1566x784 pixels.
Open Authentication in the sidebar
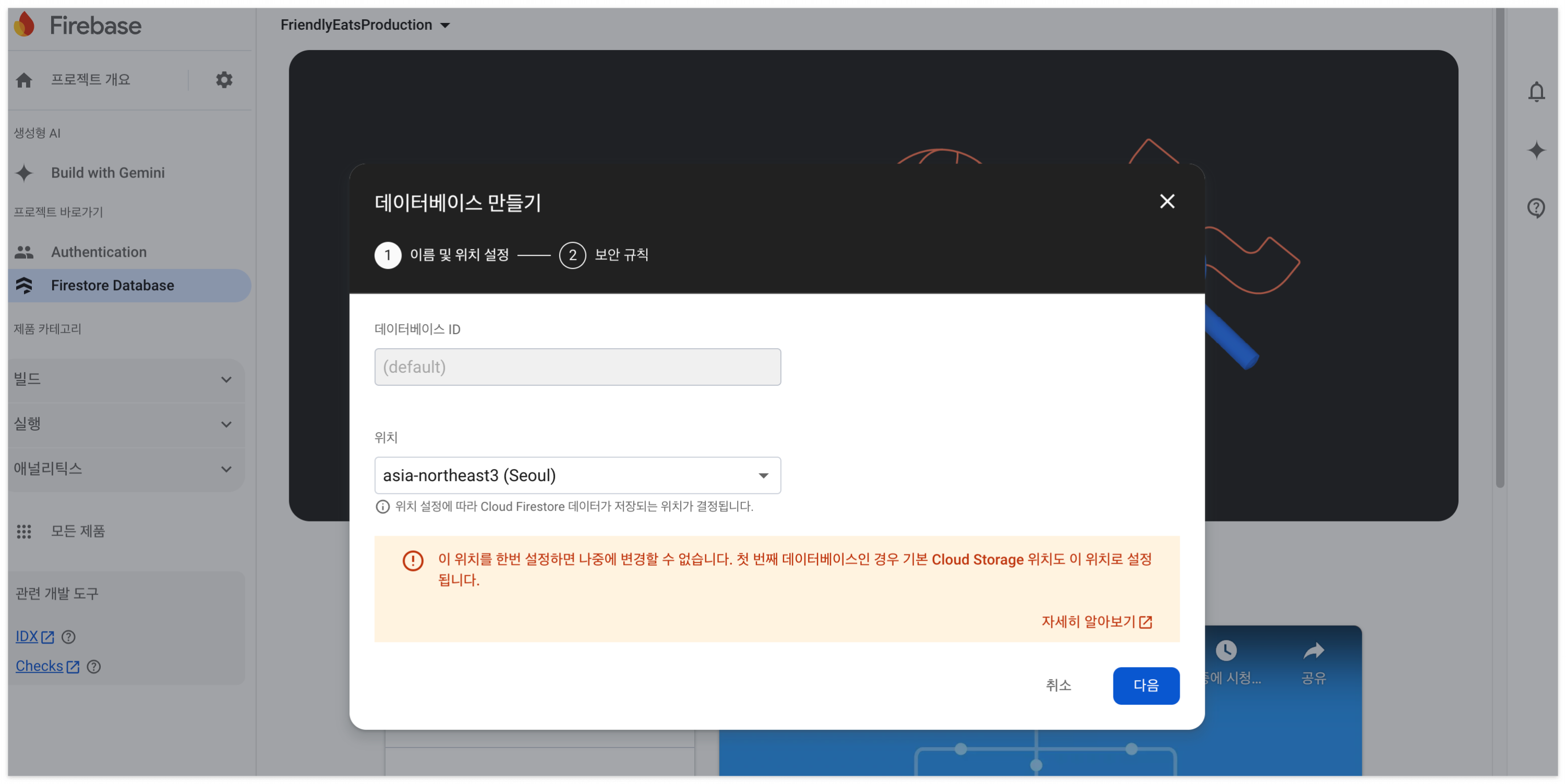[99, 252]
